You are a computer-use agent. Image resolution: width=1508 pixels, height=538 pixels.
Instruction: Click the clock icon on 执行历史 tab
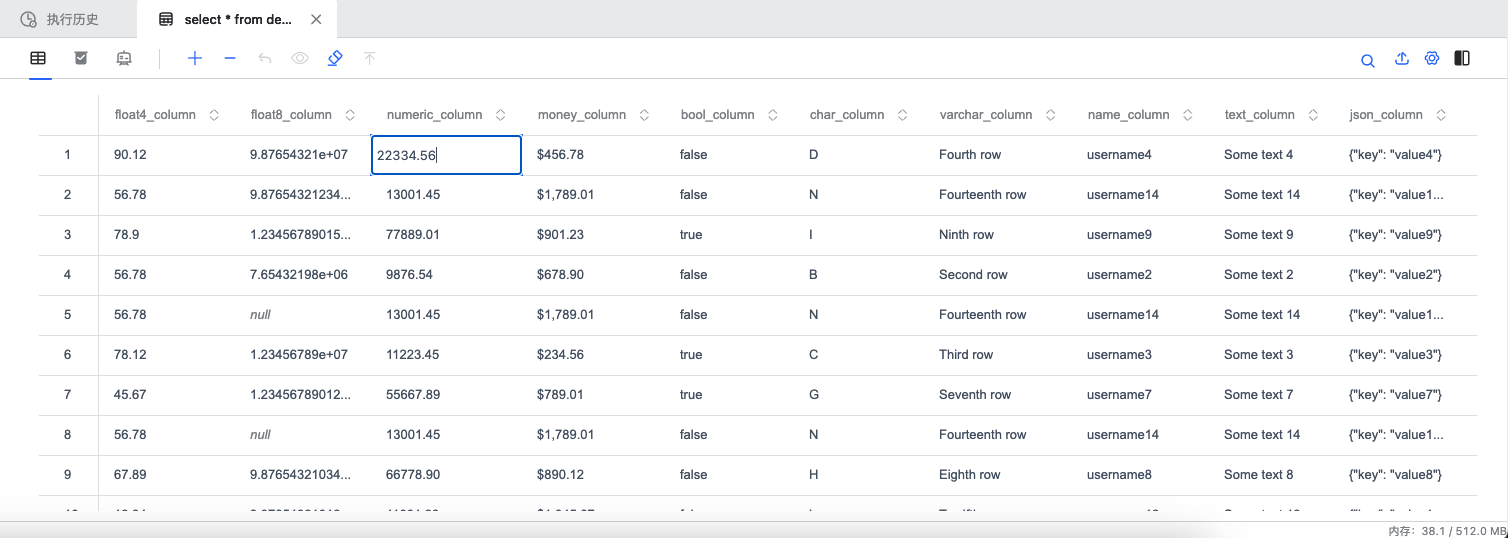click(x=28, y=19)
